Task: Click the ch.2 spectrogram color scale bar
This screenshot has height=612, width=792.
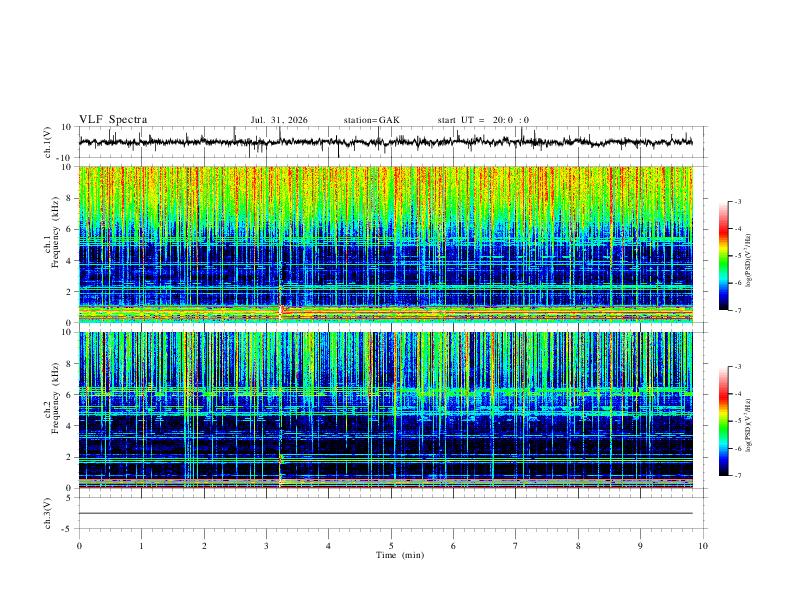Action: click(x=723, y=421)
